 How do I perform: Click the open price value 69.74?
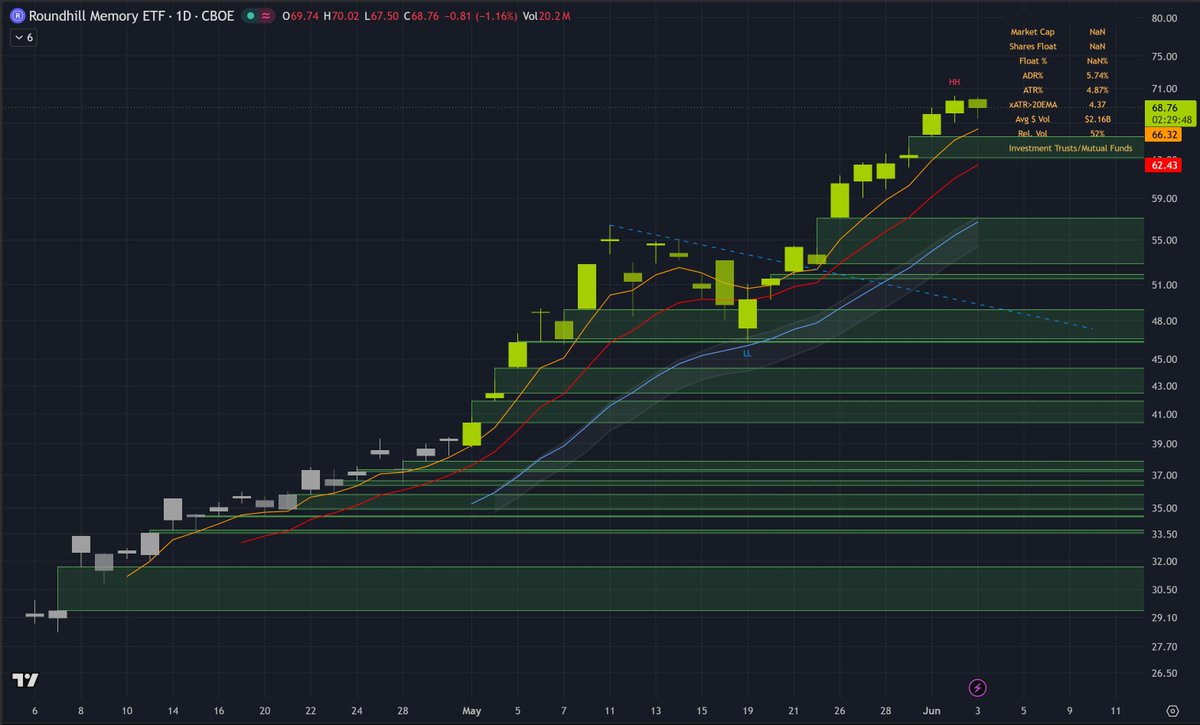coord(307,16)
